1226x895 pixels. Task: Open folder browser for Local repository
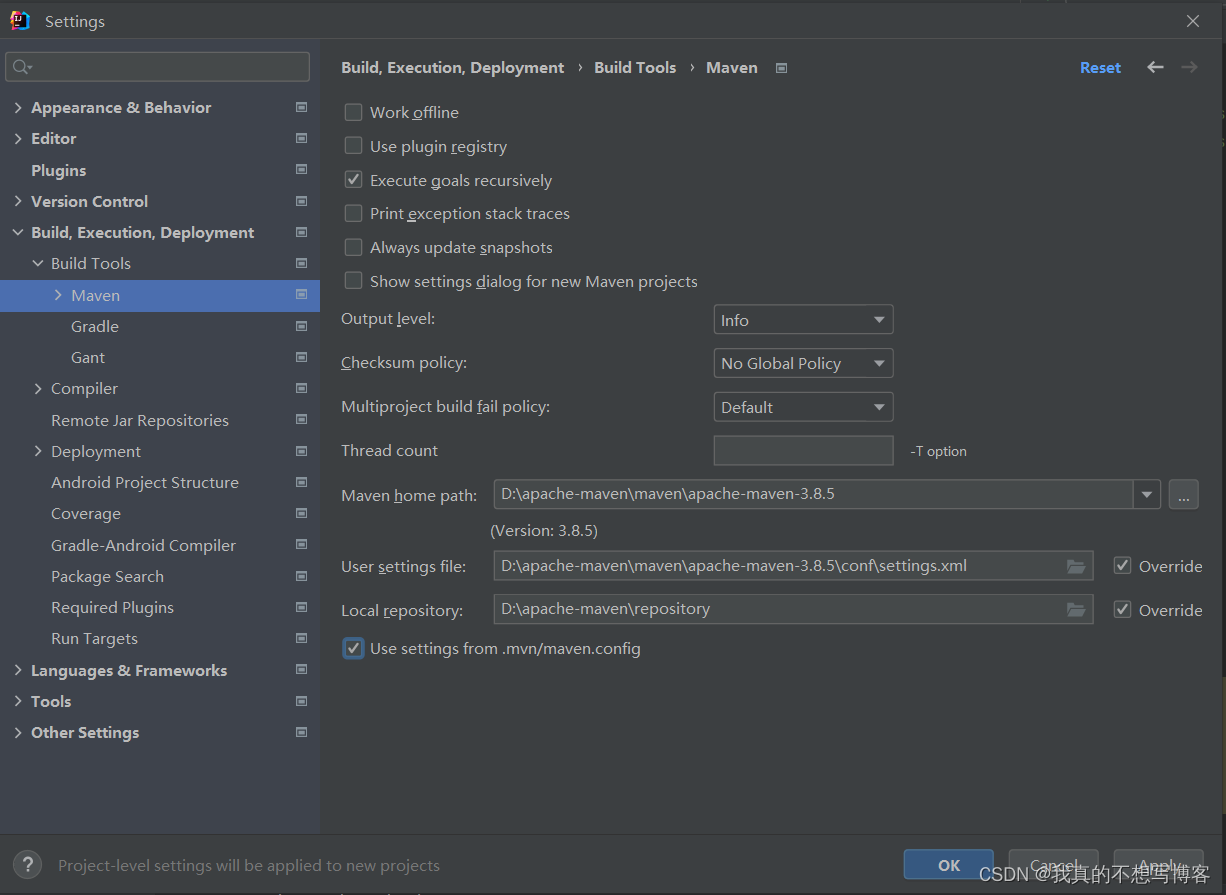1076,609
